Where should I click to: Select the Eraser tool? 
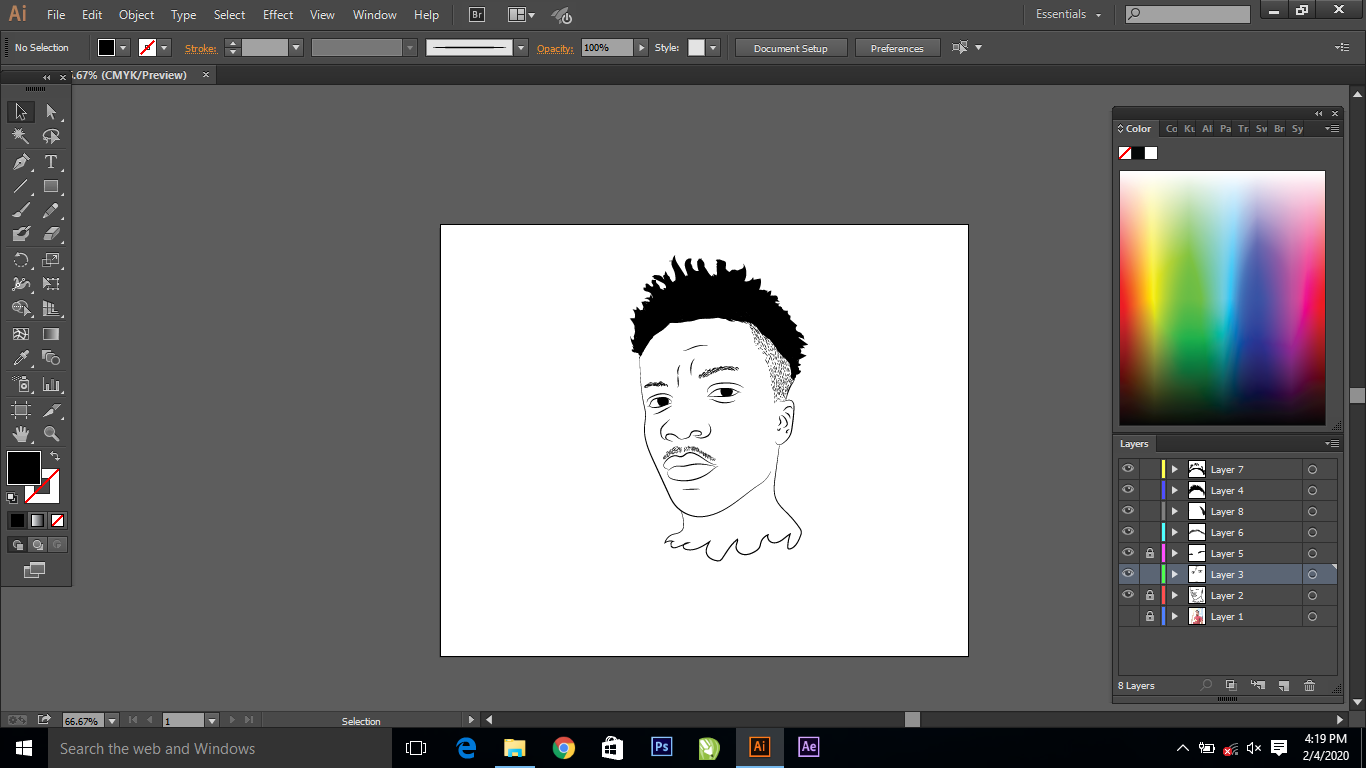(x=51, y=234)
